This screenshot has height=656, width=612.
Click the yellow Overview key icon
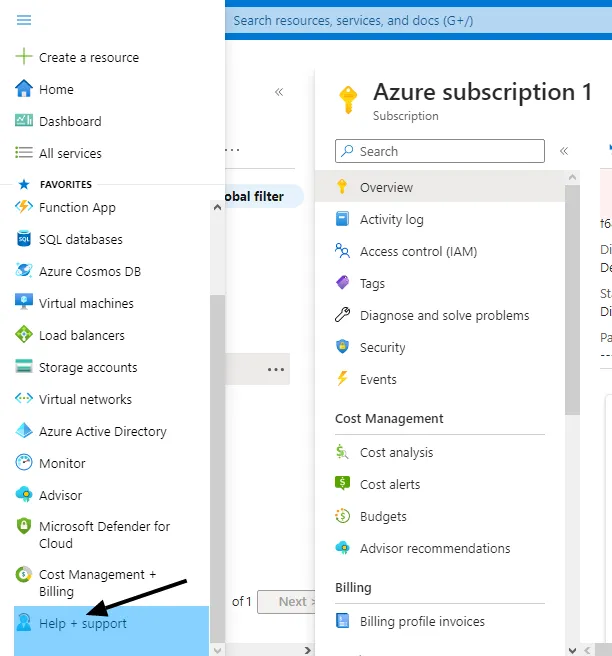[342, 186]
